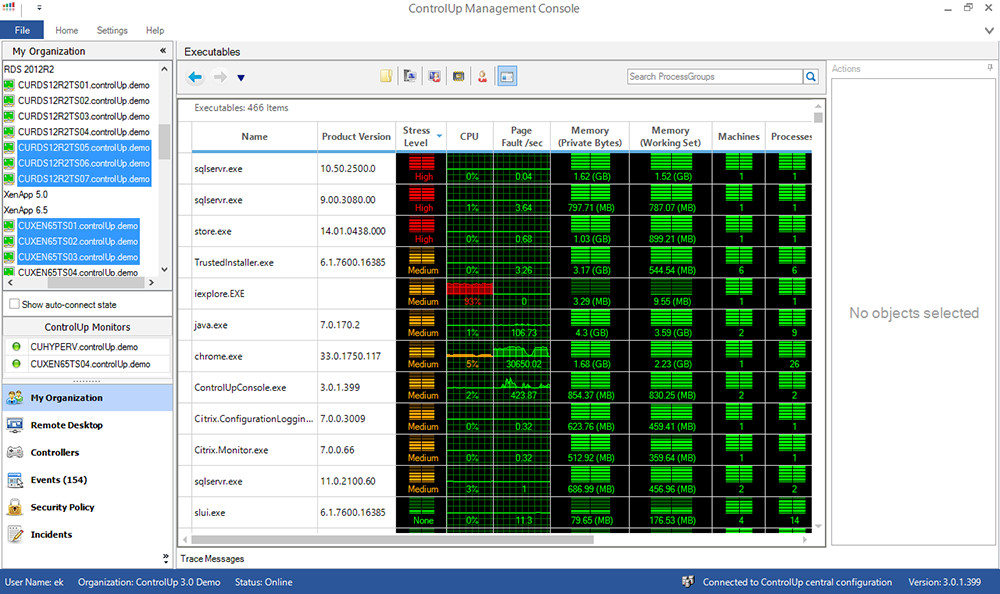Switch to the computers view toolbar icon

coord(410,77)
